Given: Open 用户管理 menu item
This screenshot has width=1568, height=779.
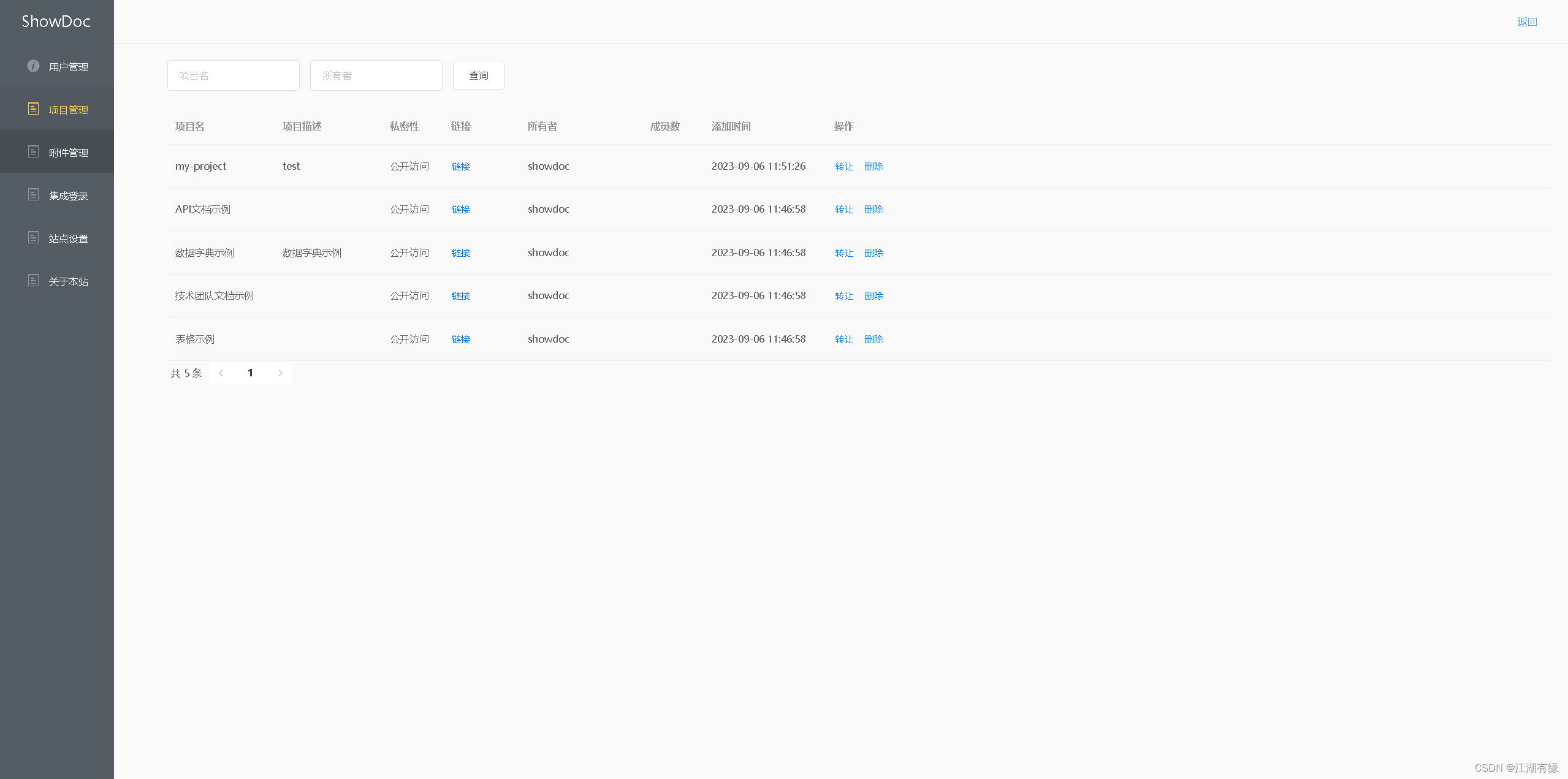Looking at the screenshot, I should (x=57, y=66).
